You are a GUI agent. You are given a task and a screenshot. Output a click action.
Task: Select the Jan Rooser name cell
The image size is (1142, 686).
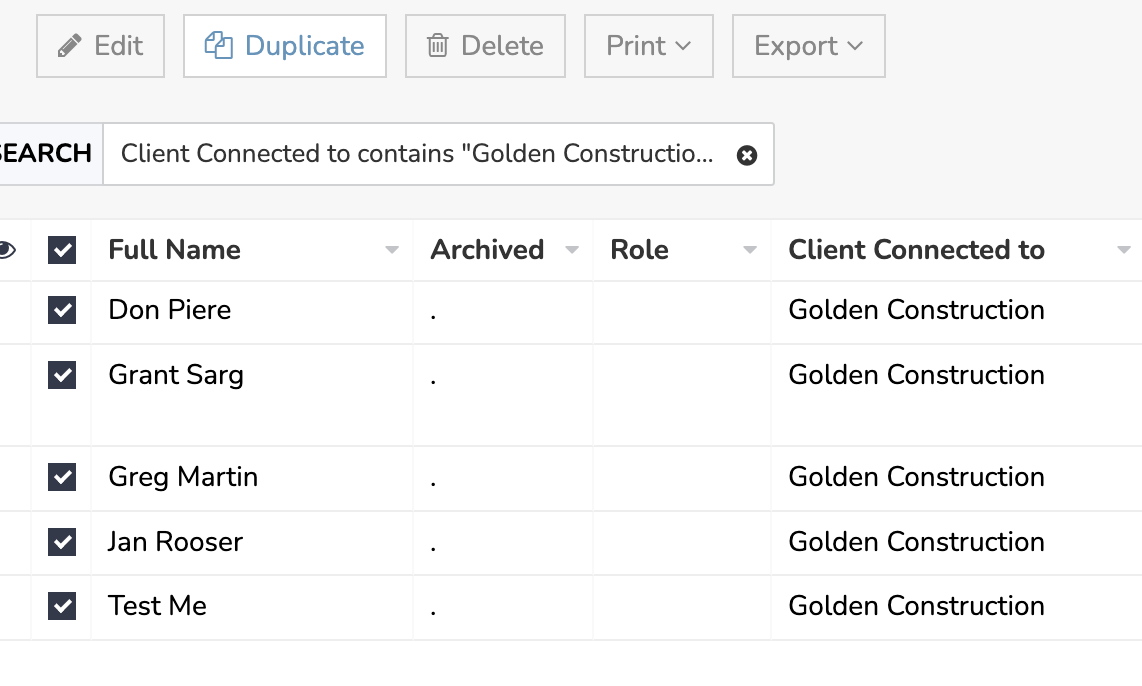[x=176, y=542]
